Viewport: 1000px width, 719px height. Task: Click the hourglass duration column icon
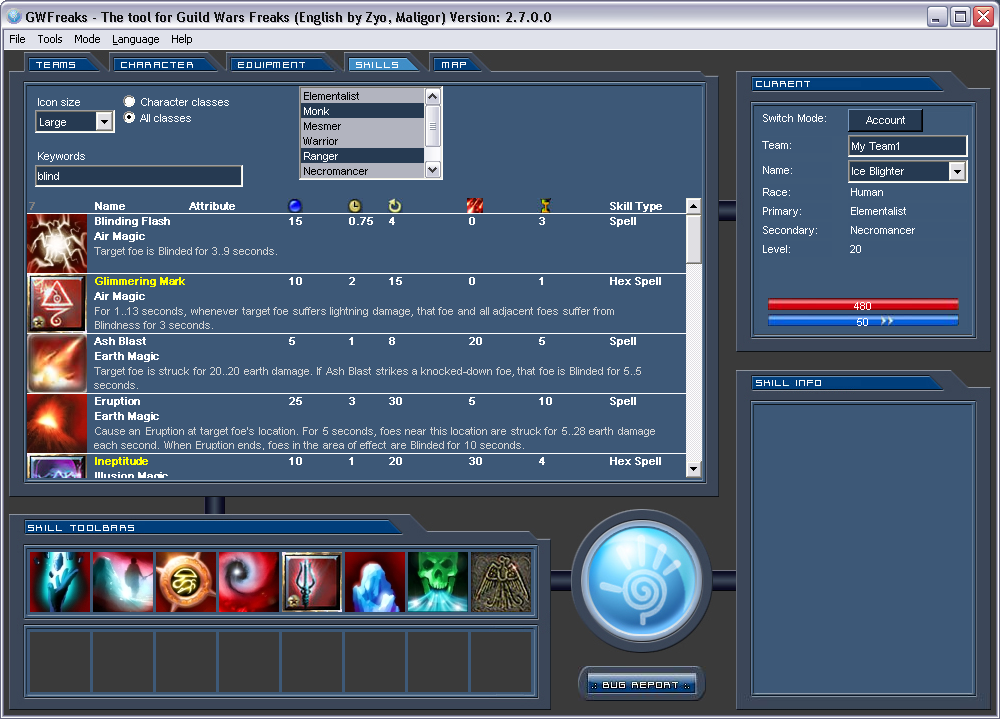click(x=545, y=205)
